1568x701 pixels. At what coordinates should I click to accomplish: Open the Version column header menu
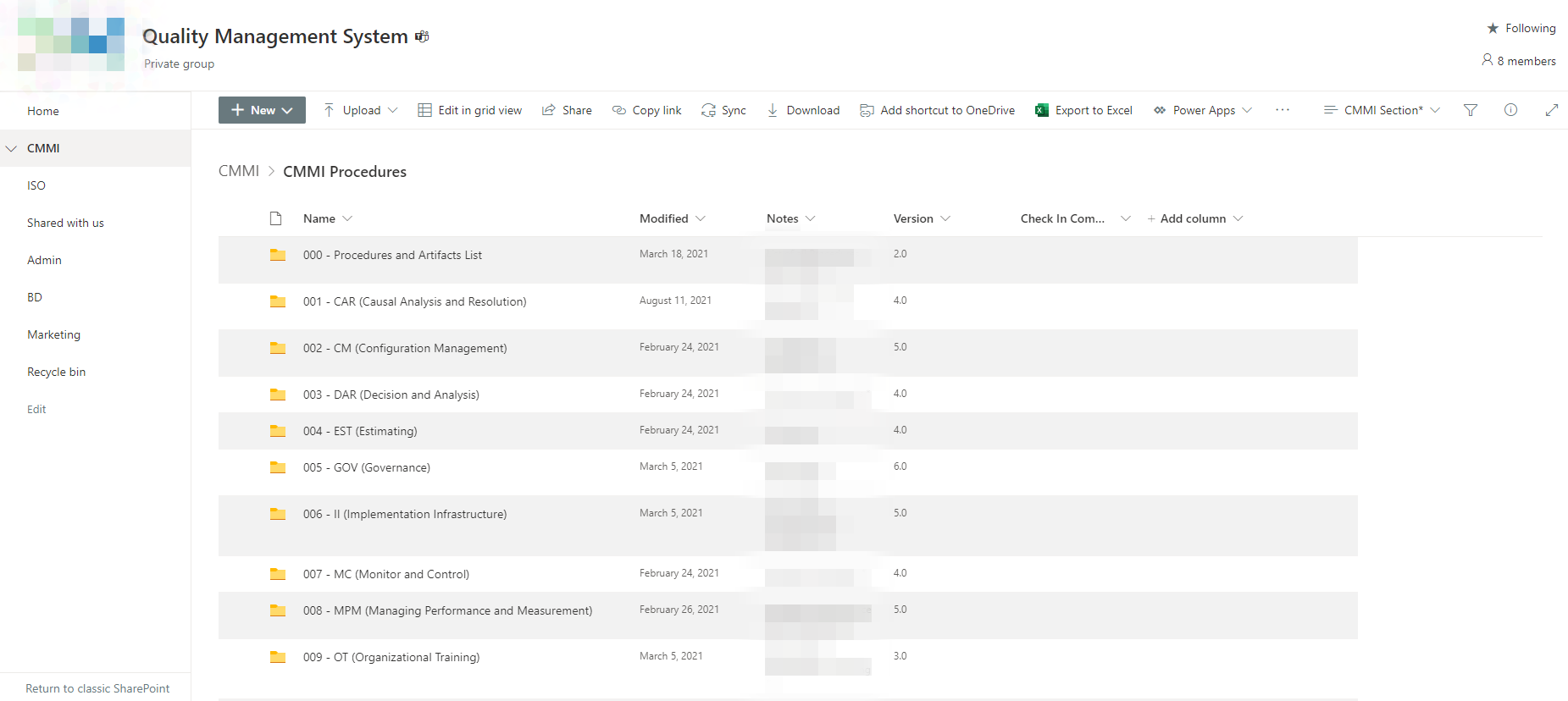(923, 218)
